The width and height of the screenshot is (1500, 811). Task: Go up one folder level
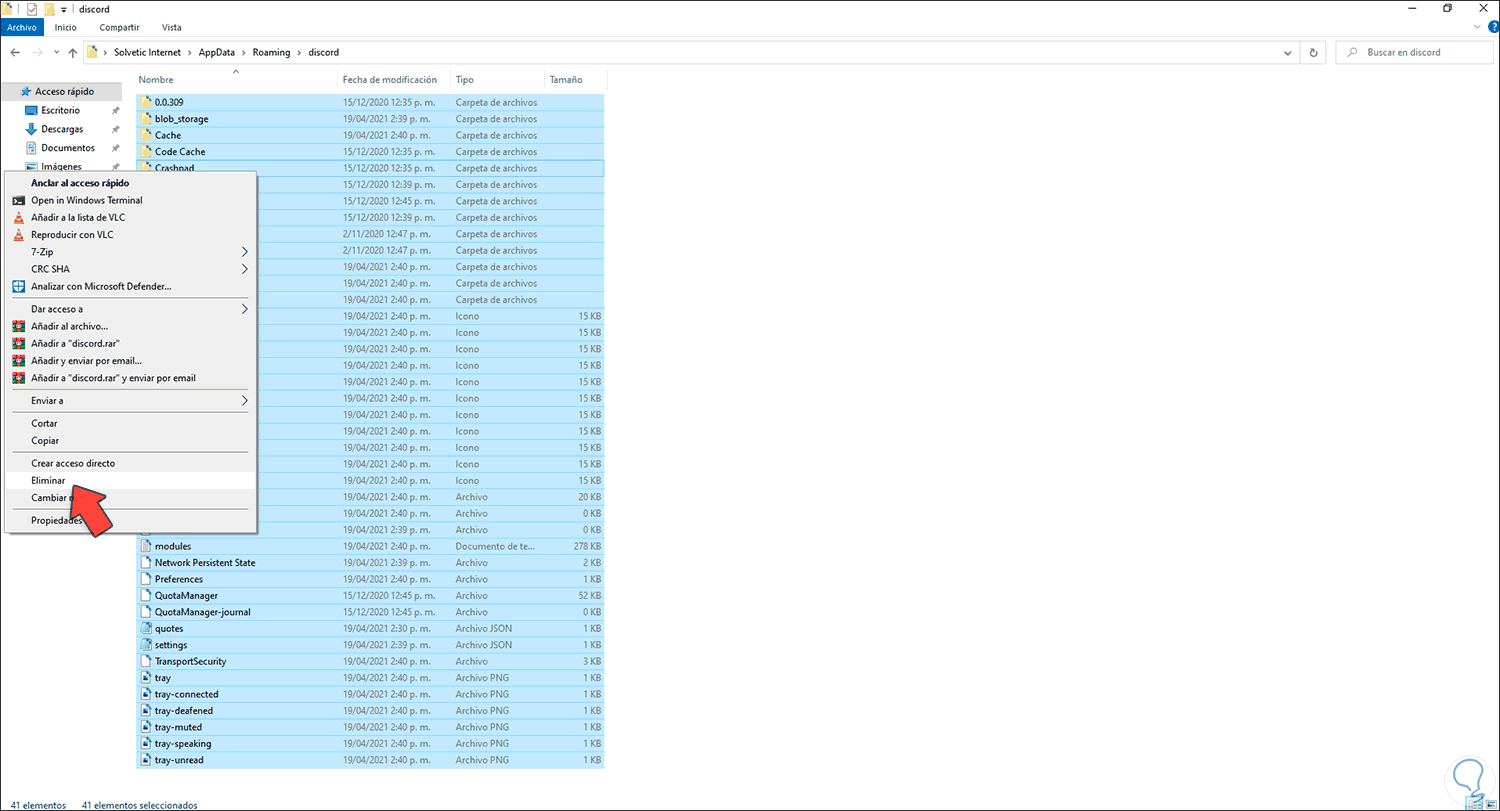pyautogui.click(x=72, y=52)
